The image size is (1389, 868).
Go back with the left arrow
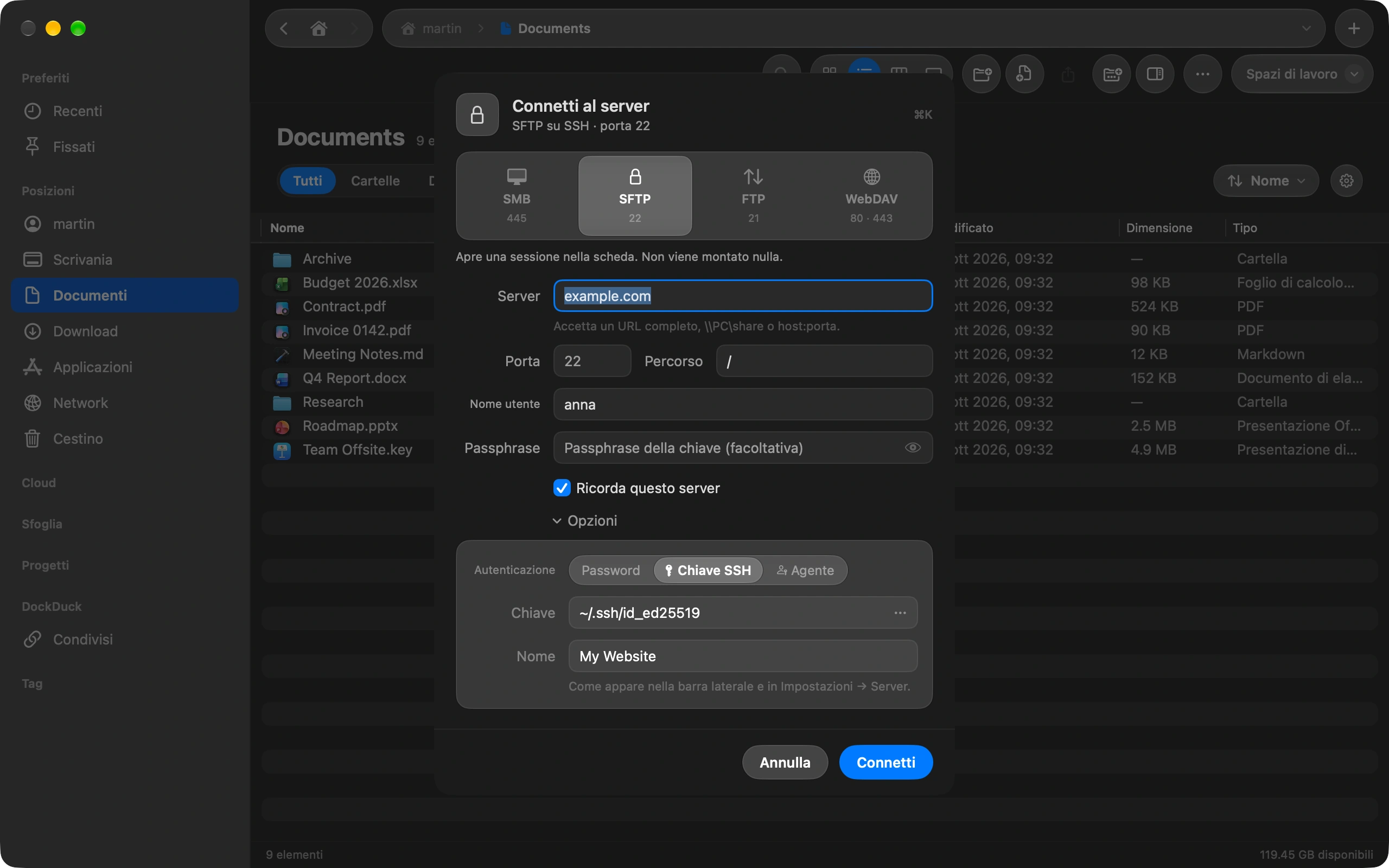click(284, 28)
